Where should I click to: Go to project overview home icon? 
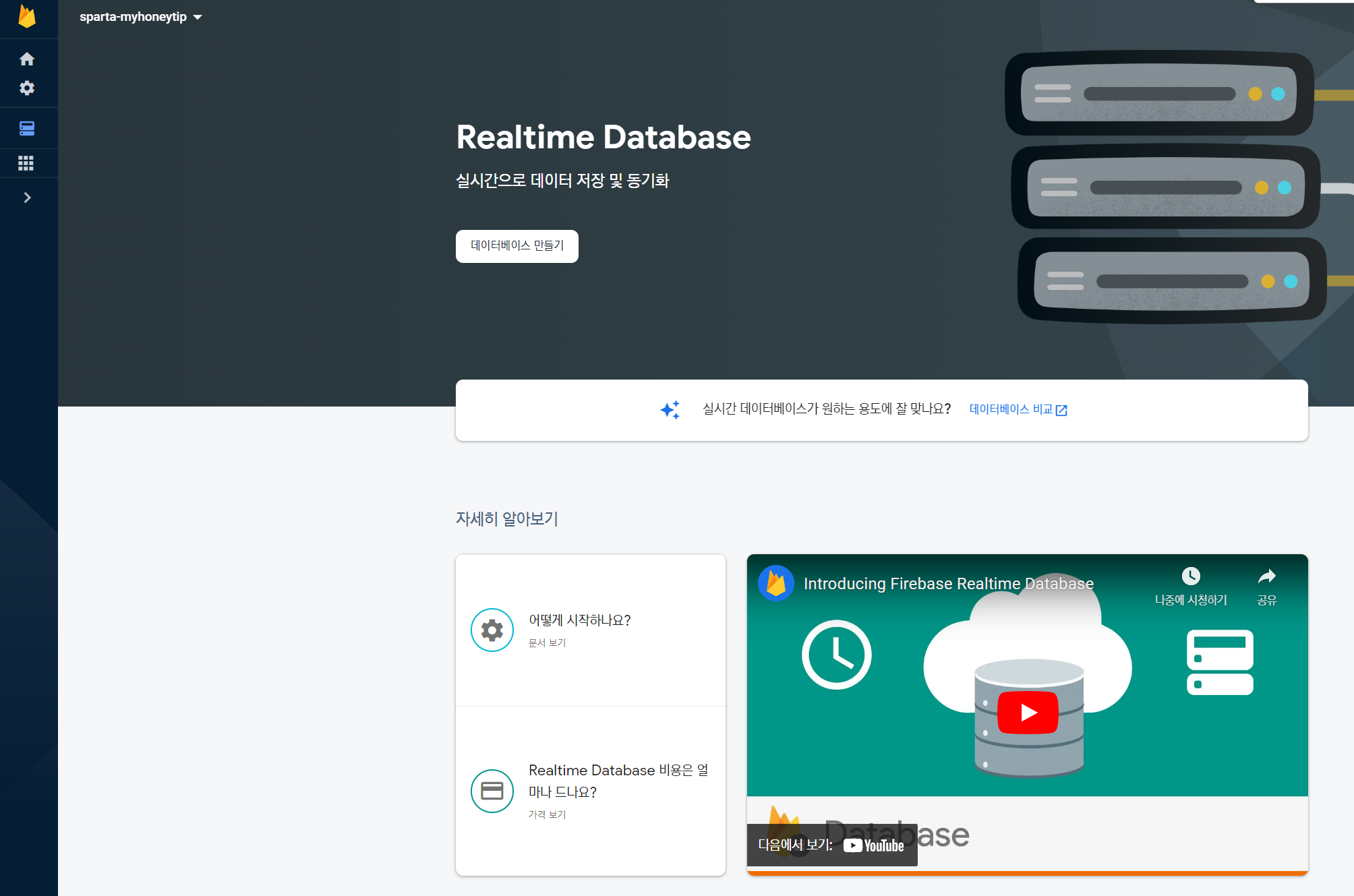pyautogui.click(x=27, y=59)
